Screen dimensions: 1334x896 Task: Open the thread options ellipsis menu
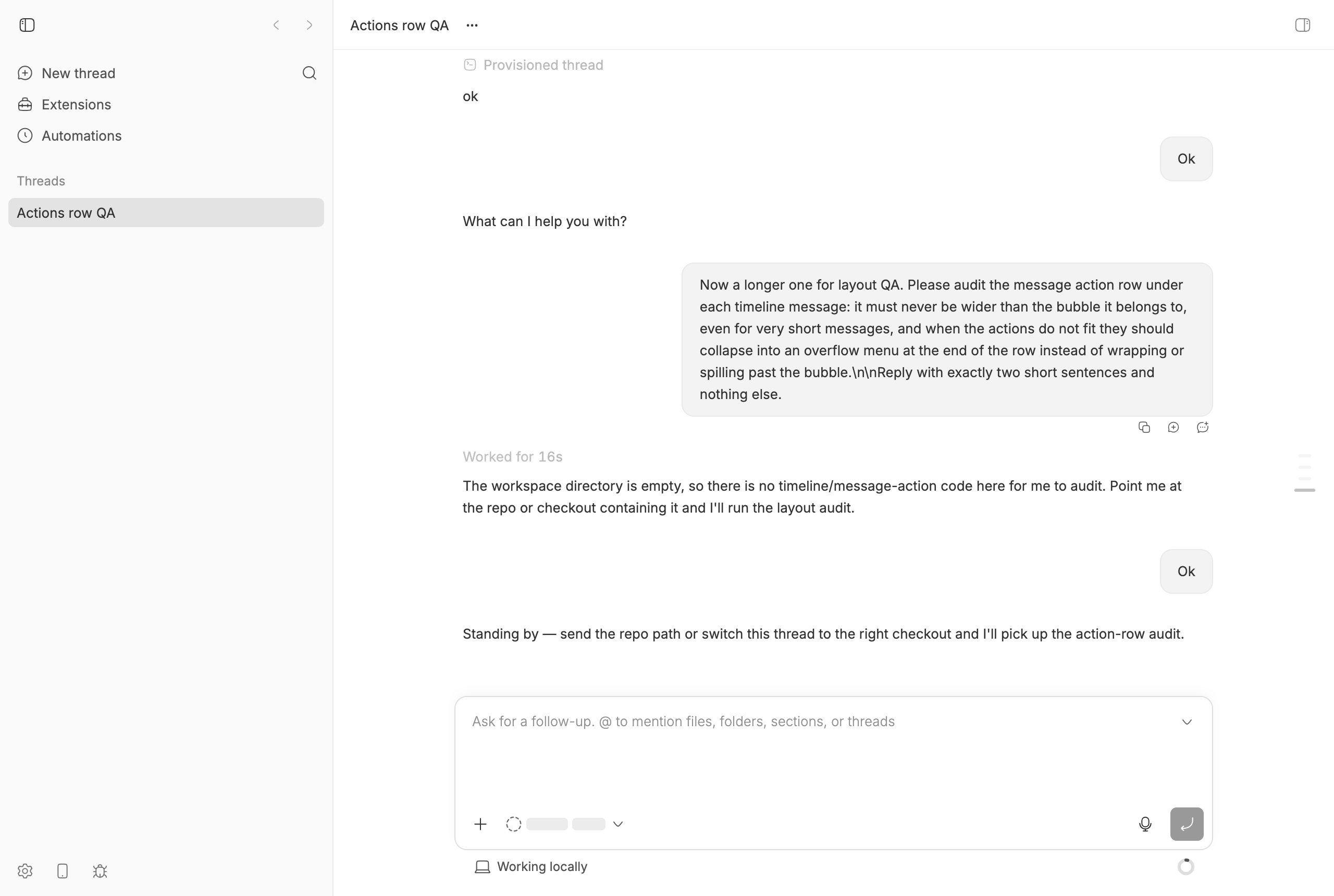click(472, 25)
